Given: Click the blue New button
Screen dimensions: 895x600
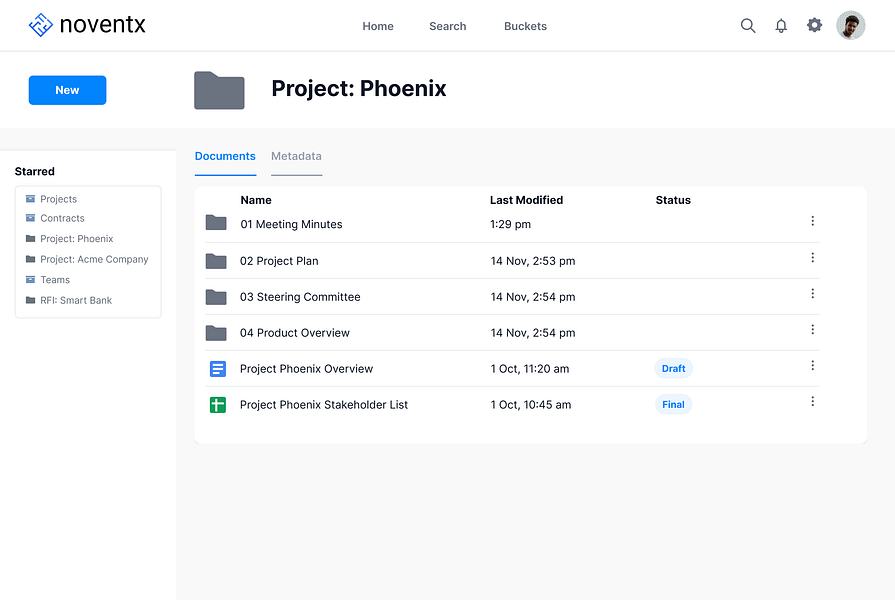Looking at the screenshot, I should point(67,90).
